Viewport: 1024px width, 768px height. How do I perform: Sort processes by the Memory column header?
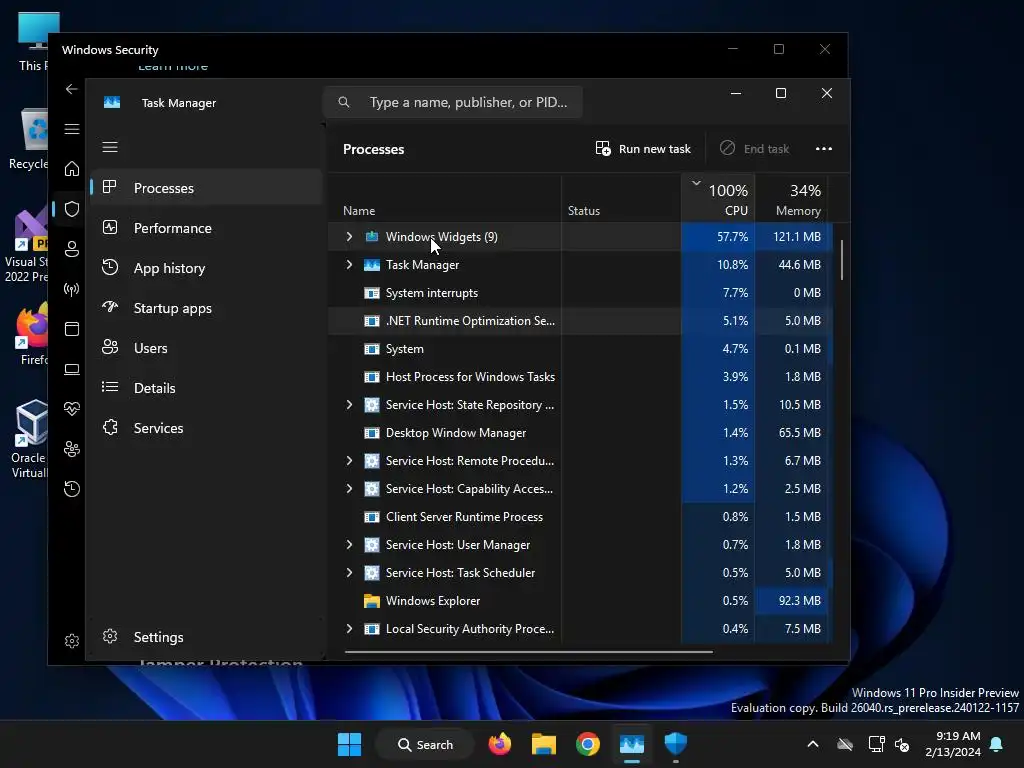[x=792, y=199]
